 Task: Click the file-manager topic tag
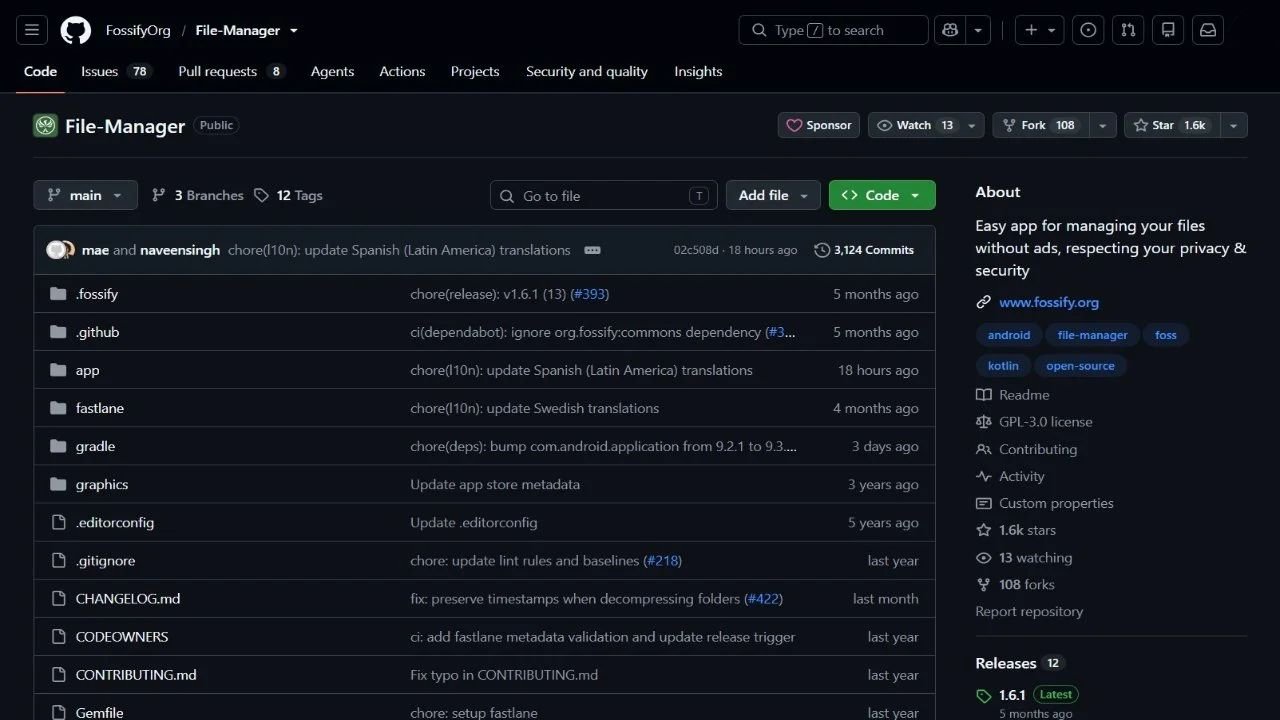tap(1092, 335)
